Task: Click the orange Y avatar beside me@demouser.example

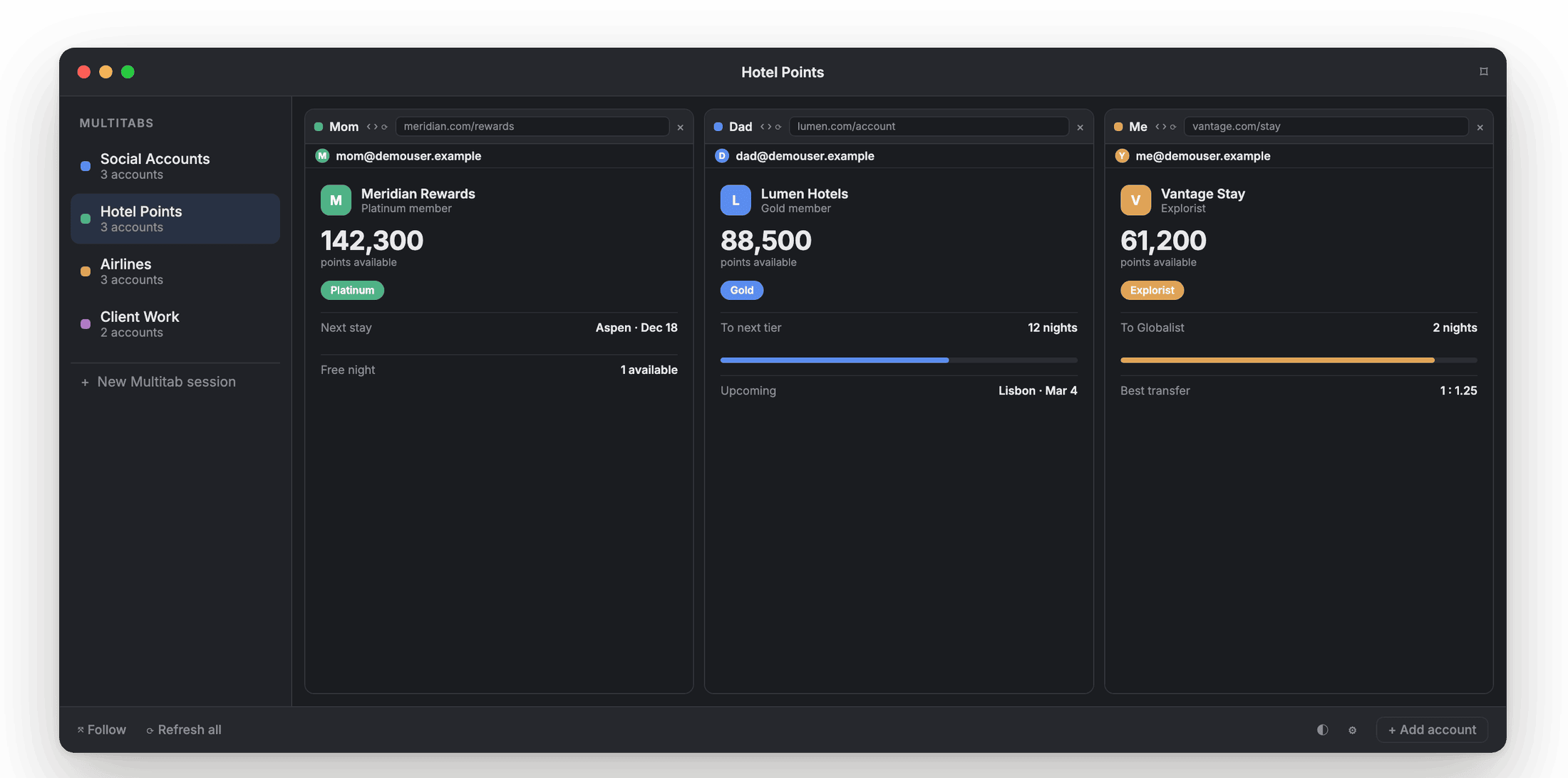Action: tap(1122, 156)
